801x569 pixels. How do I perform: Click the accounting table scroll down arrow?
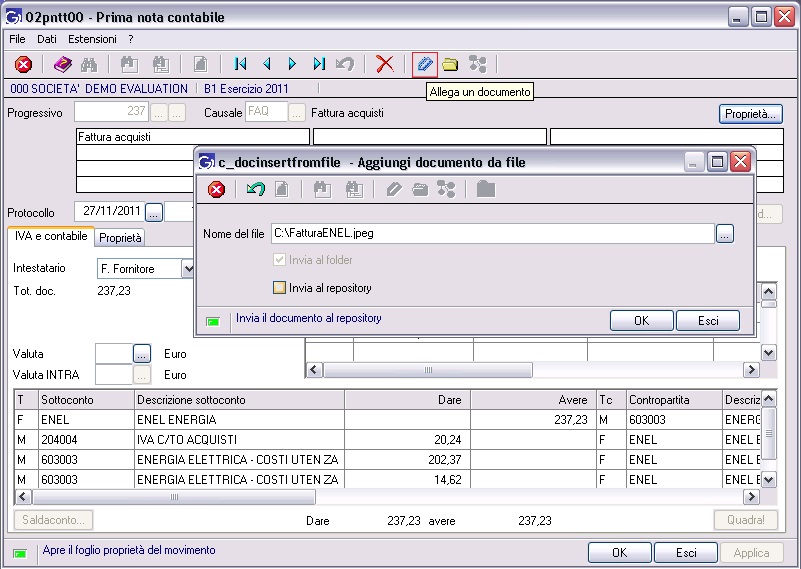768,480
